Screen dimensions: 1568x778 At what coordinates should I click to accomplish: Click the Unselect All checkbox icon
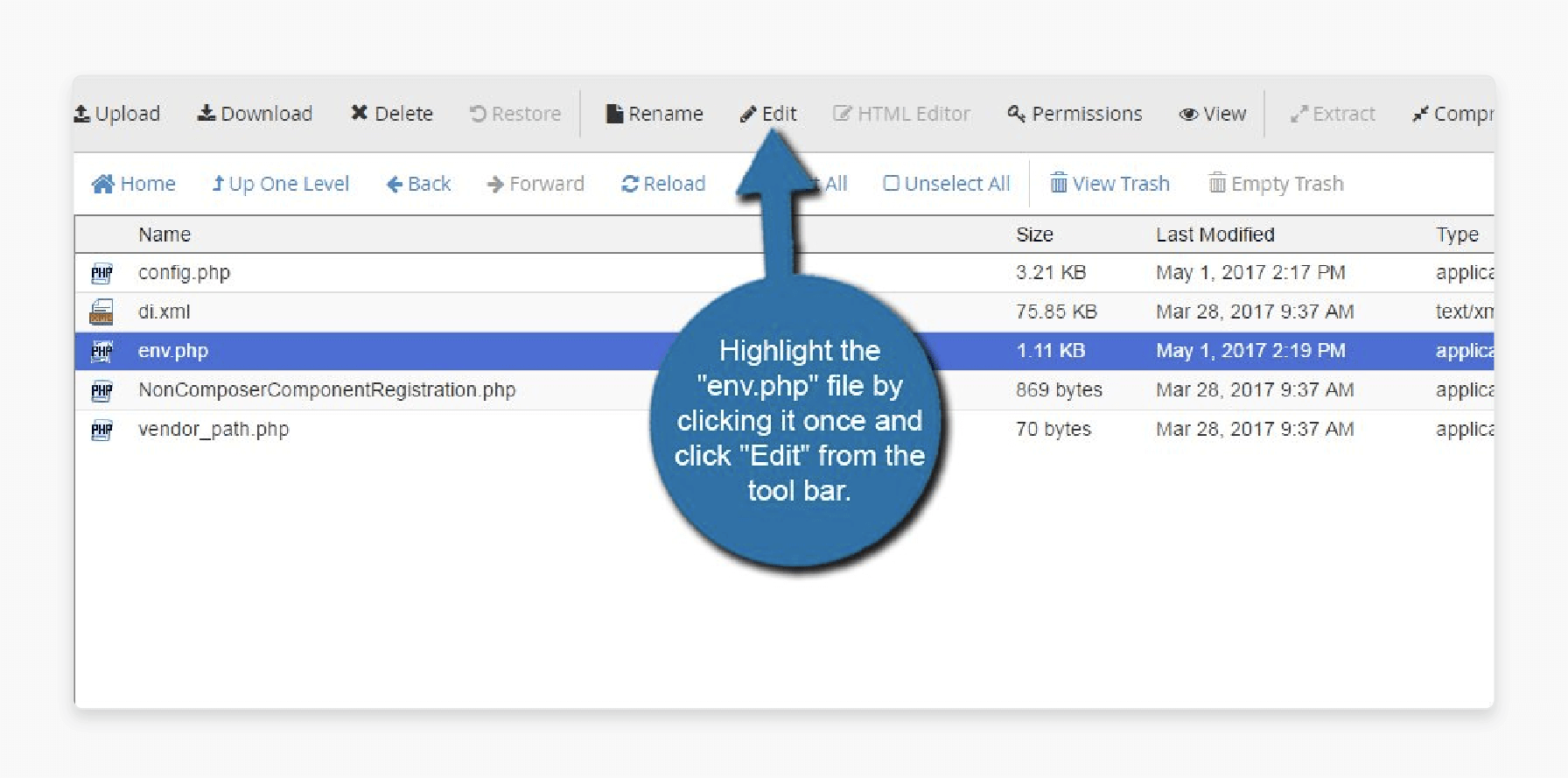click(892, 183)
